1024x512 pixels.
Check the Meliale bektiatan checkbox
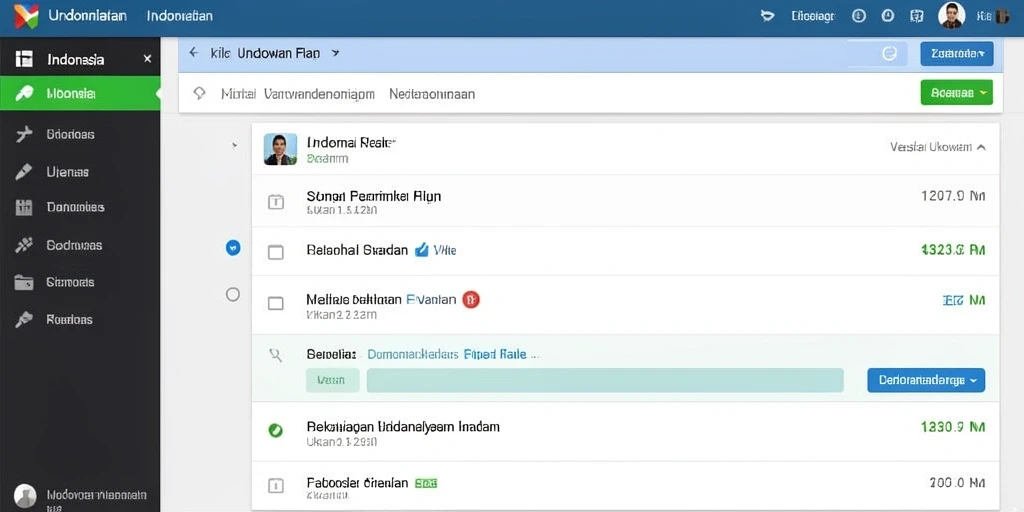tap(276, 303)
